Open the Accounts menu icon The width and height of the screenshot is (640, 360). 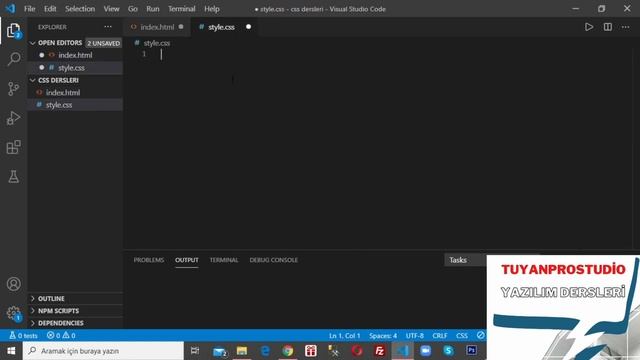tap(13, 284)
